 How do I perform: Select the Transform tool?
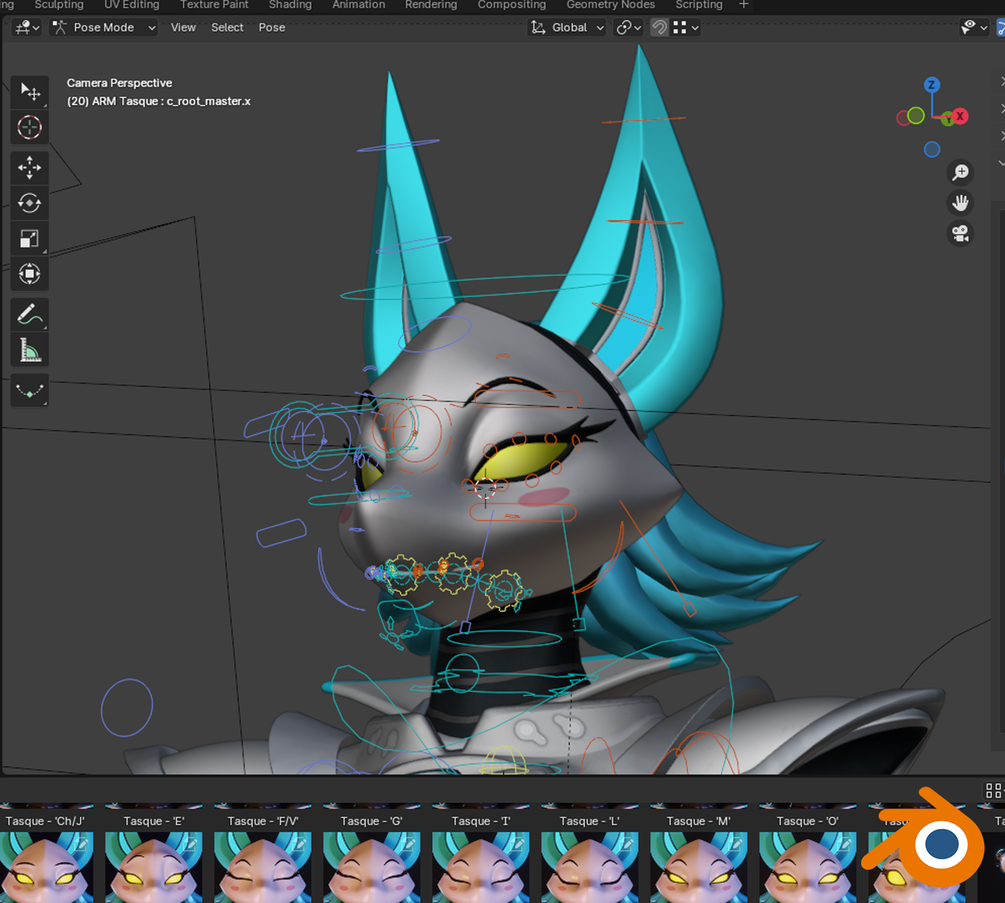29,274
